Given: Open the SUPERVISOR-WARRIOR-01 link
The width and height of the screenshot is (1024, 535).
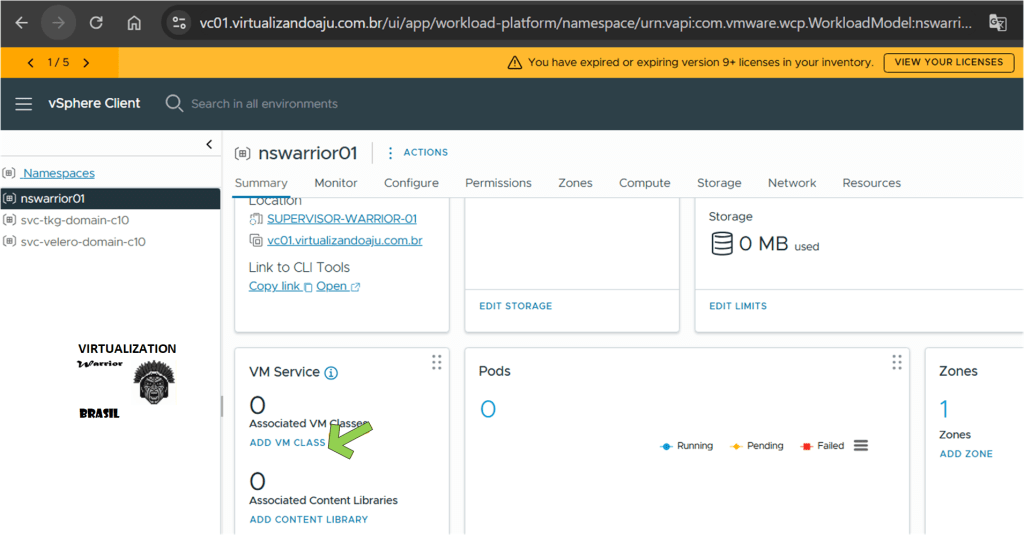Looking at the screenshot, I should pyautogui.click(x=342, y=219).
